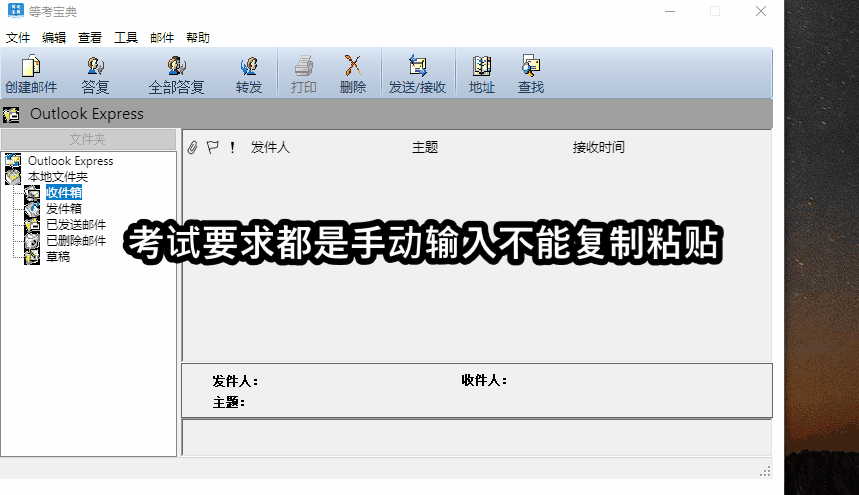Click the 转发 (forward) toolbar icon

click(249, 66)
